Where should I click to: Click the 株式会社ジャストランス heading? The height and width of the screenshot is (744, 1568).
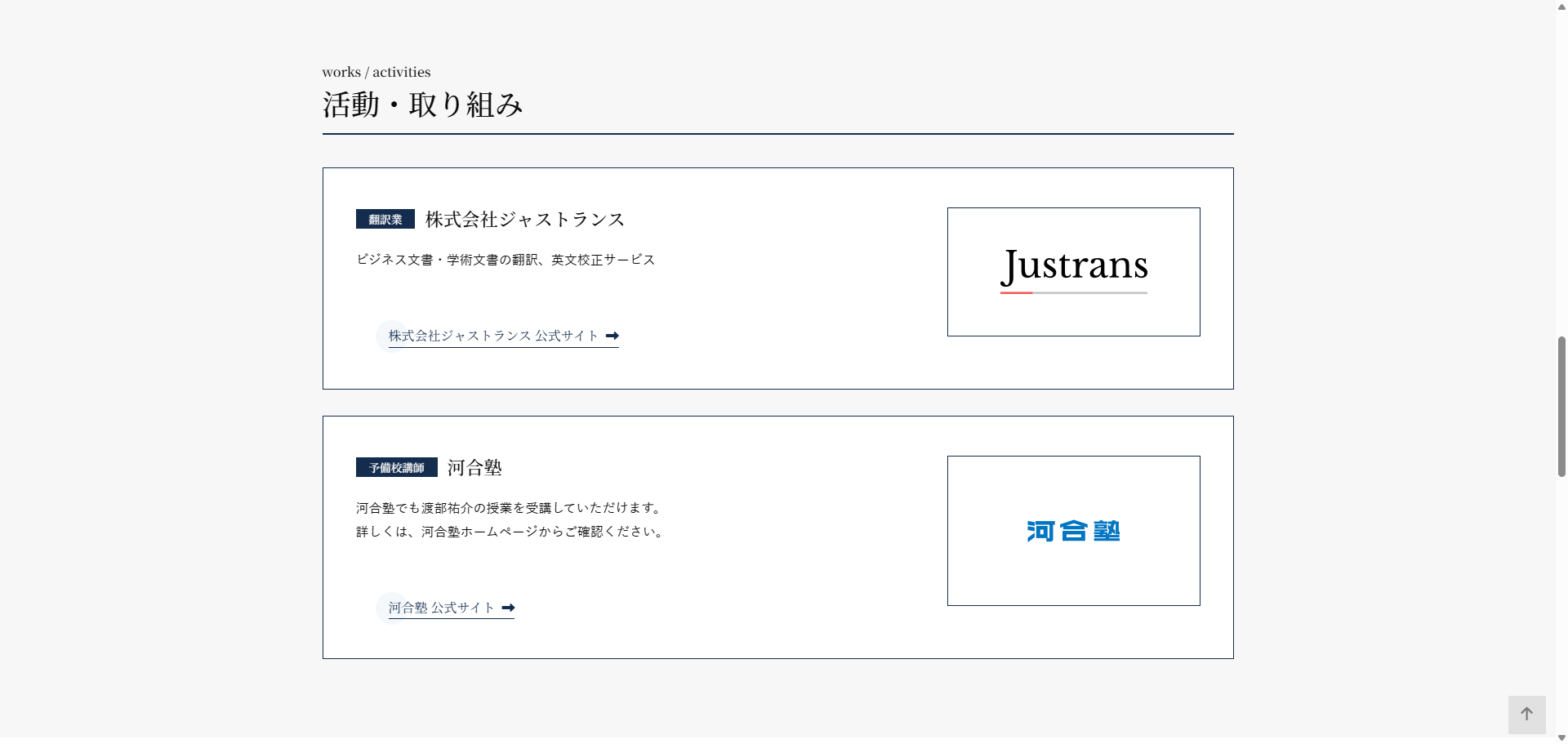[525, 220]
